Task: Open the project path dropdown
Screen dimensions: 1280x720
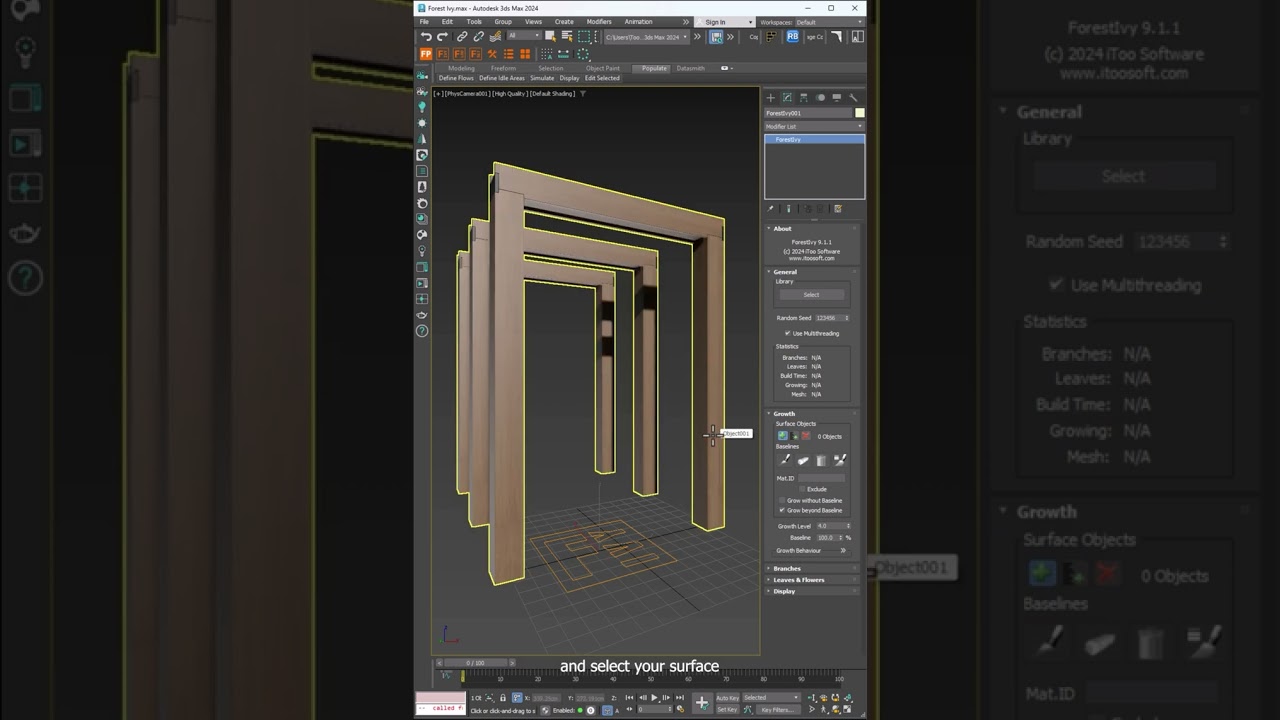Action: tap(645, 37)
